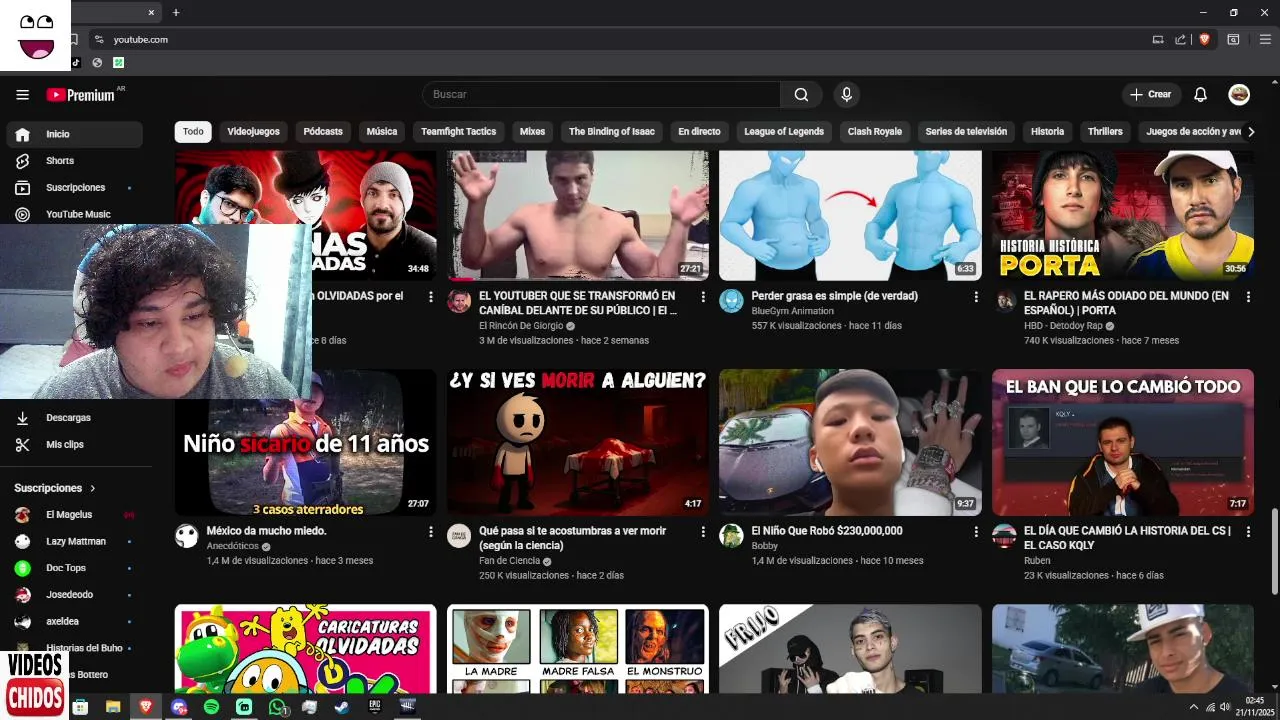Open Spotify from the taskbar
Image resolution: width=1280 pixels, height=720 pixels.
click(211, 706)
